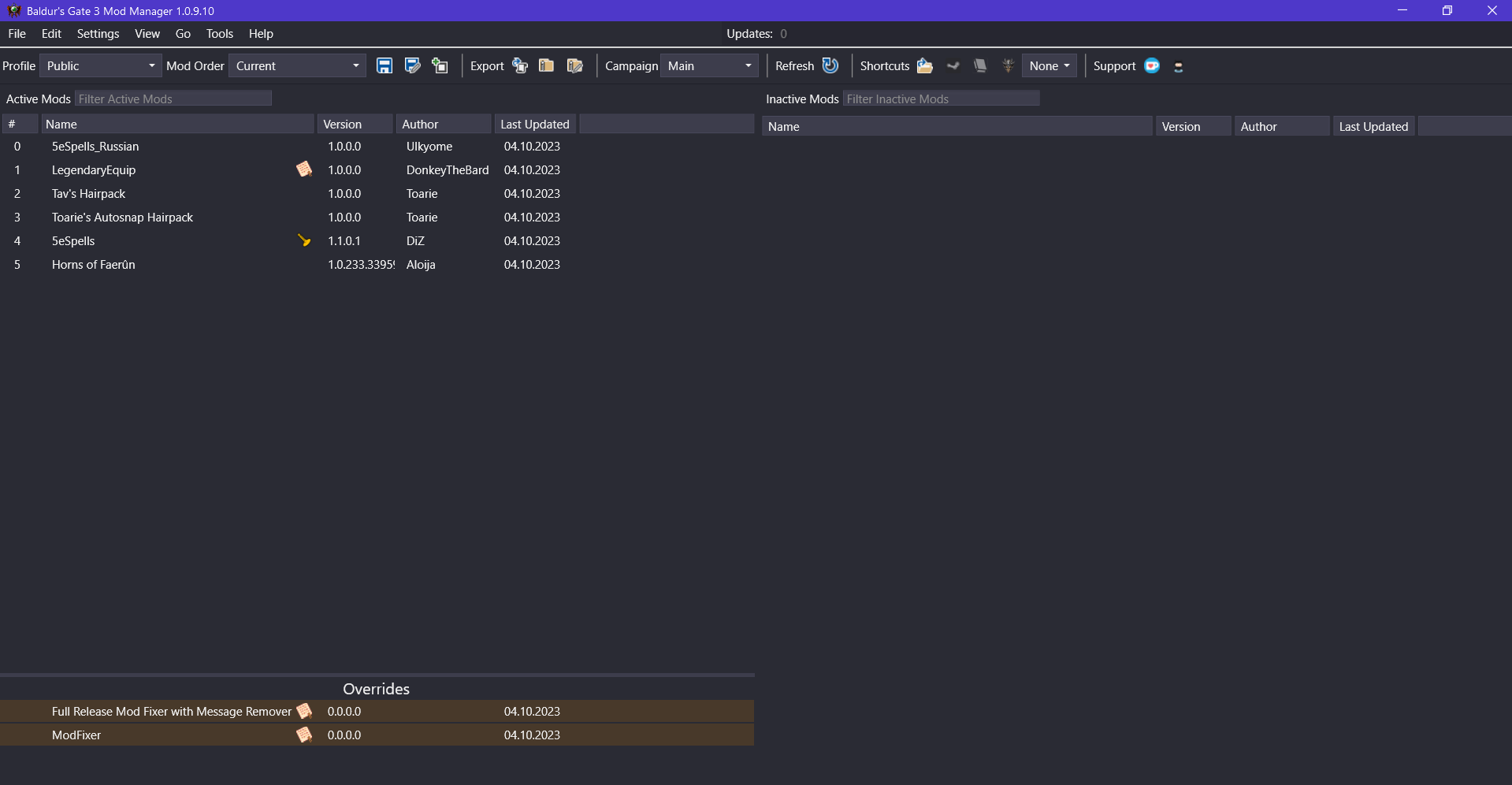This screenshot has width=1512, height=785.
Task: Click the blue circular Refresh icon
Action: tap(830, 66)
